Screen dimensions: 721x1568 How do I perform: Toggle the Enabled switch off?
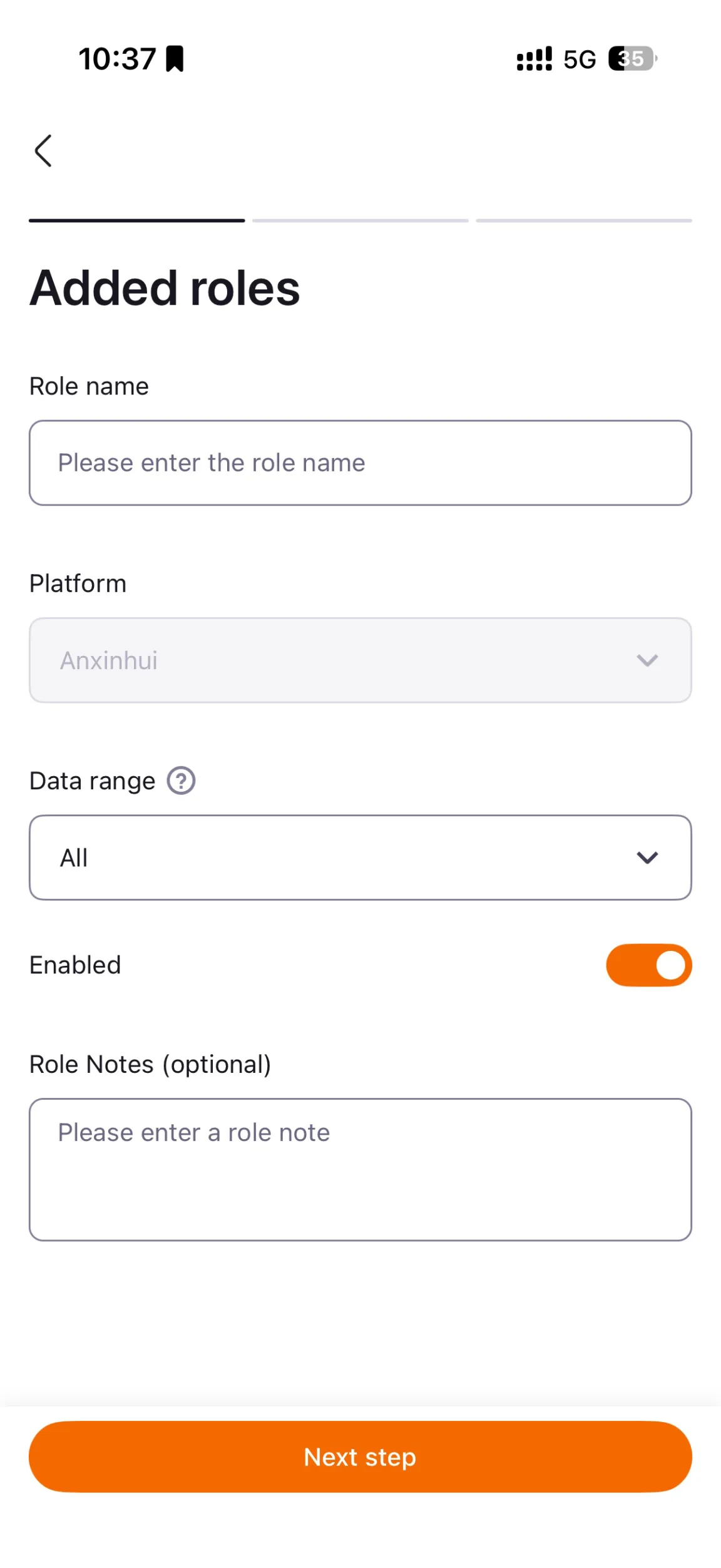pyautogui.click(x=648, y=965)
